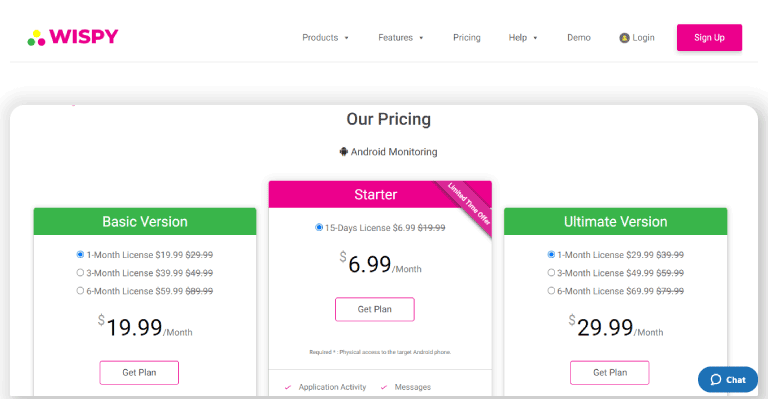Select Ultimate 3-Month License option
Viewport: 768px width, 399px height.
click(x=551, y=273)
